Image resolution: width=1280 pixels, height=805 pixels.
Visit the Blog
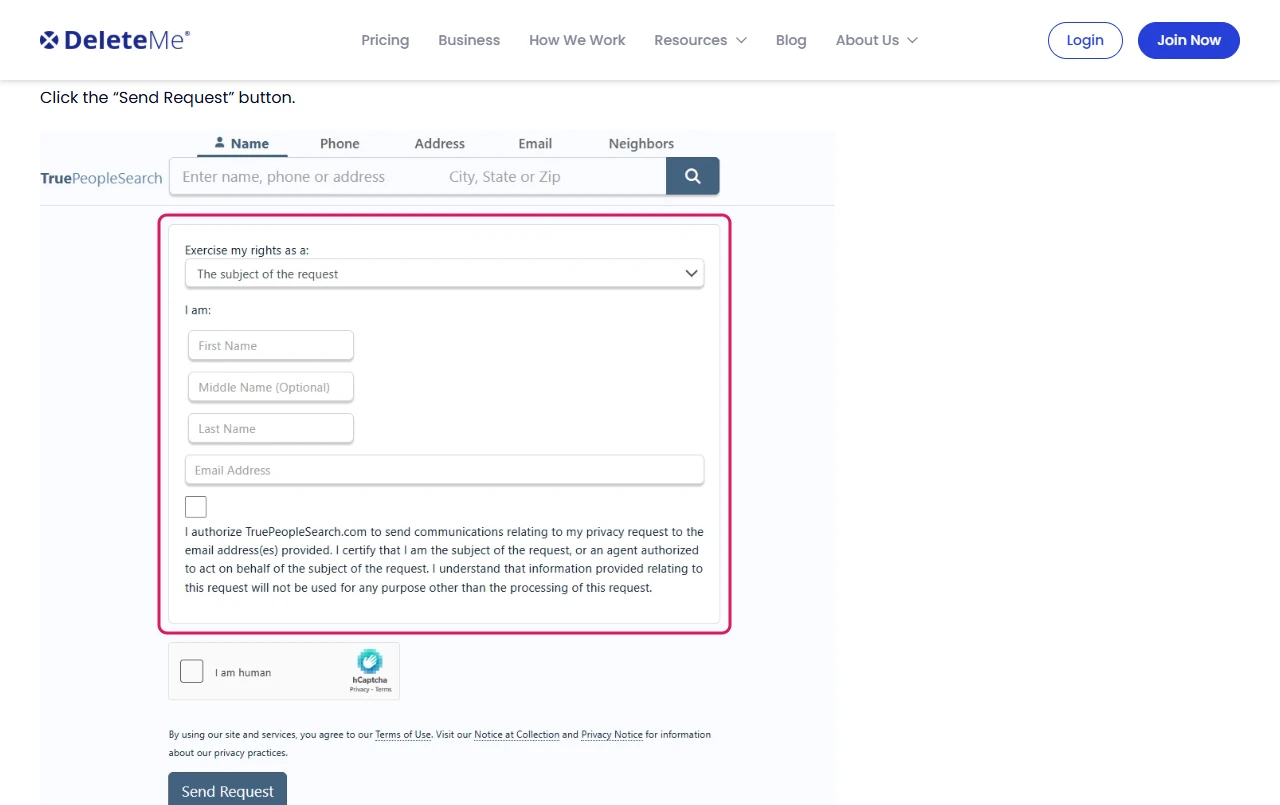click(x=791, y=40)
